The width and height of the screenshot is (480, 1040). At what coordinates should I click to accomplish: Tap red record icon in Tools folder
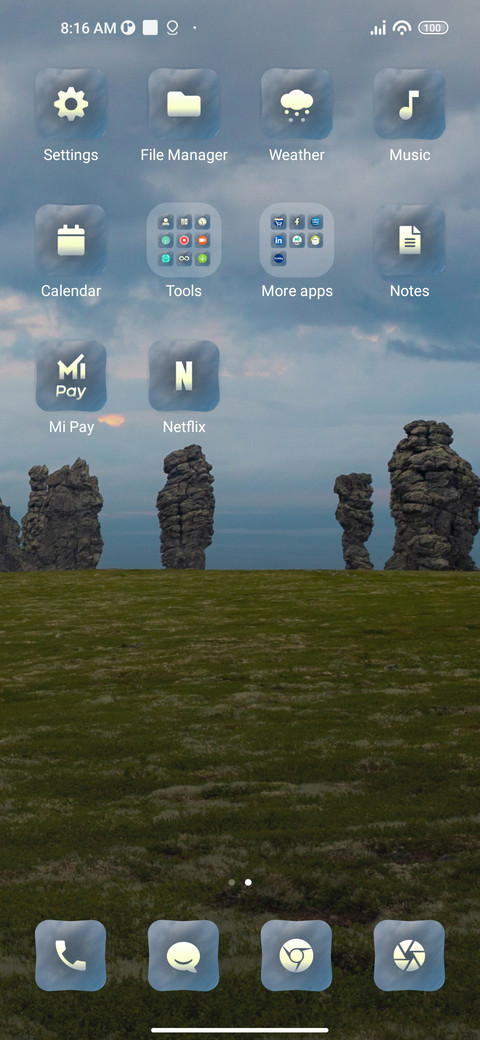coord(184,240)
